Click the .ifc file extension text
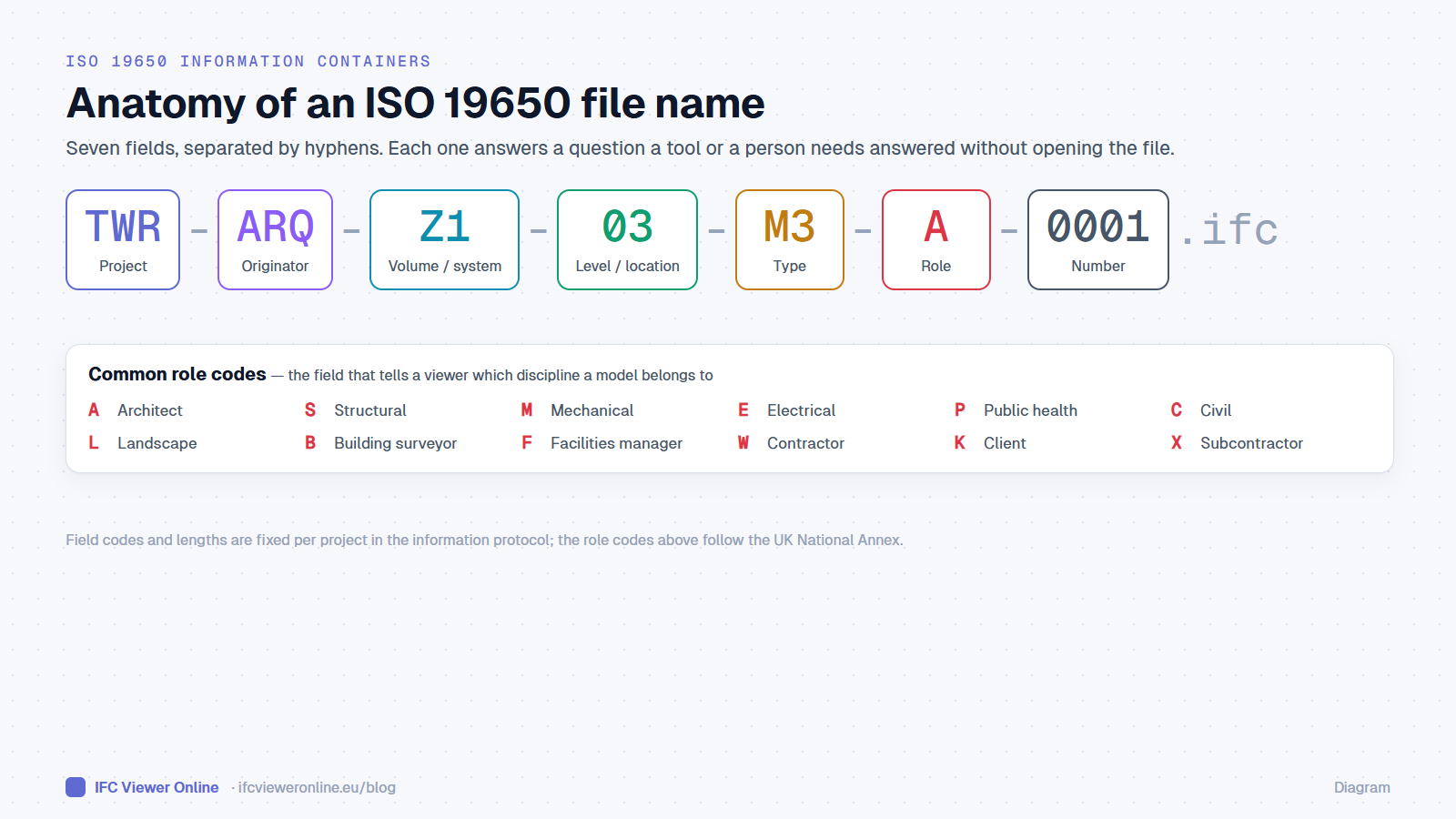The image size is (1456, 819). coord(1229,229)
